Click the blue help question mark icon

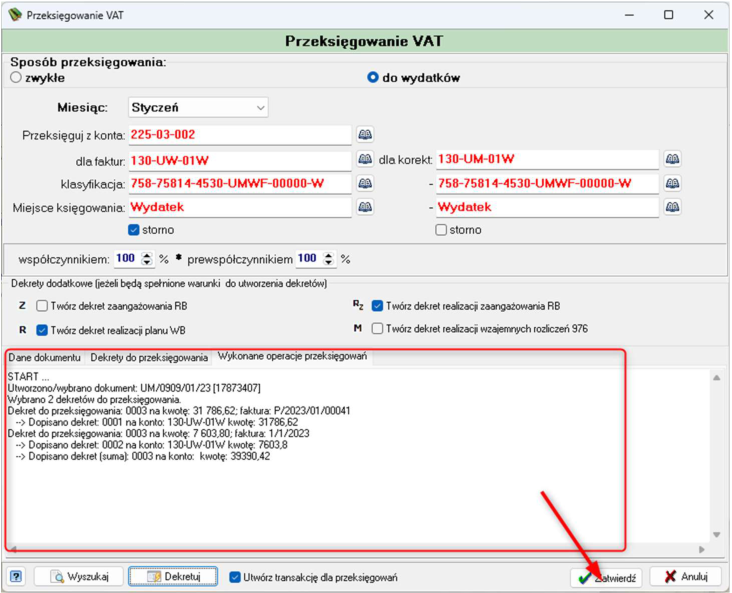[16, 577]
